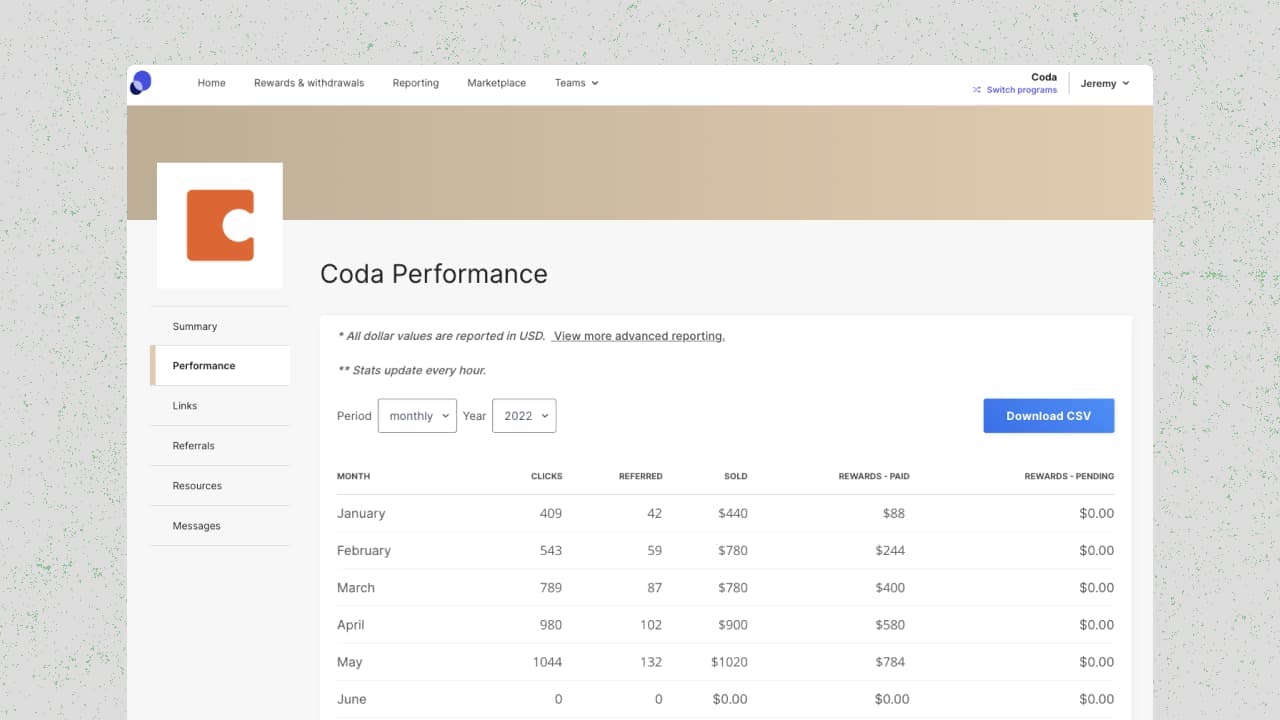Click May's clicks value 1044
Viewport: 1280px width, 720px height.
(547, 662)
